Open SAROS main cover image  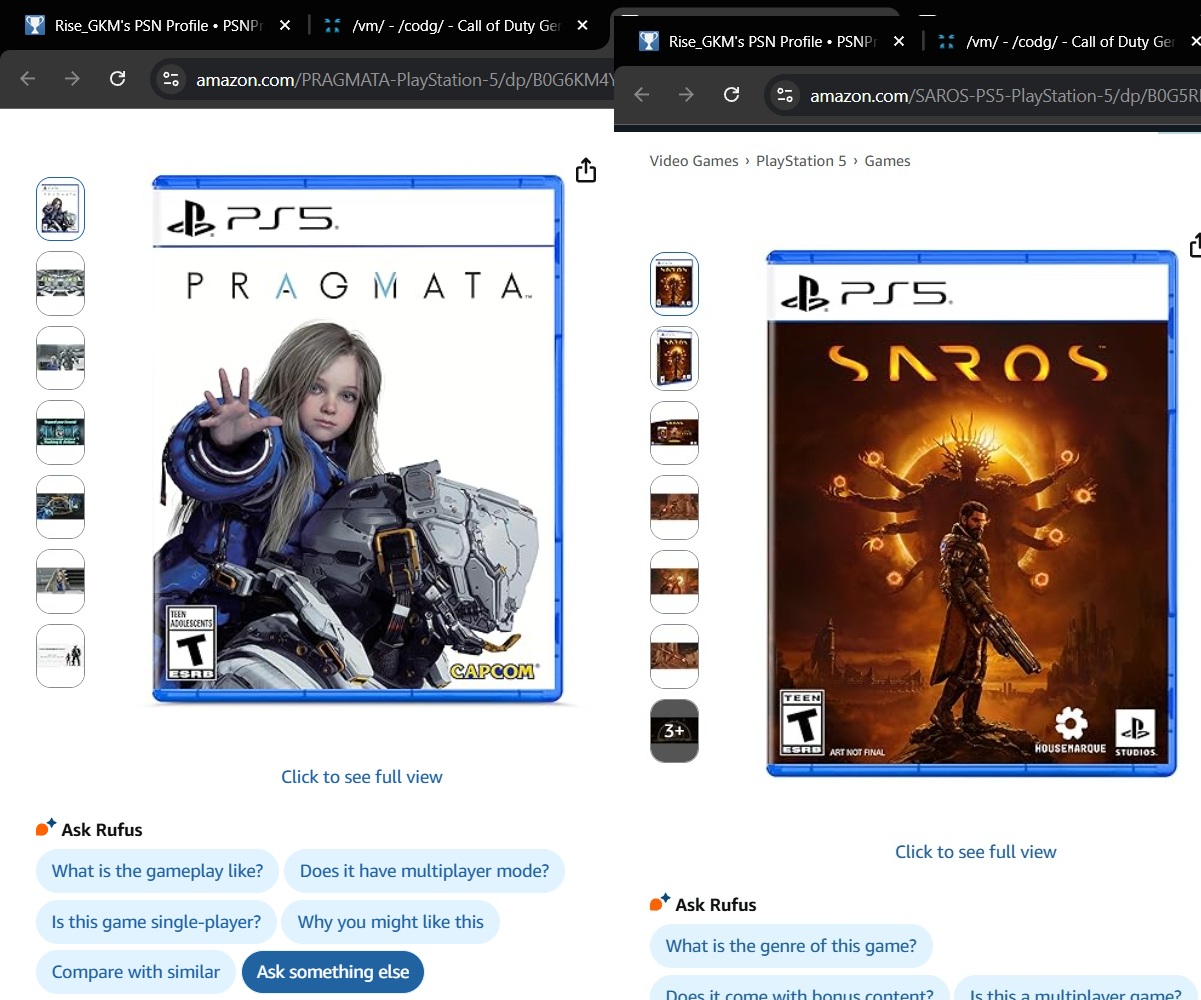pyautogui.click(x=972, y=514)
